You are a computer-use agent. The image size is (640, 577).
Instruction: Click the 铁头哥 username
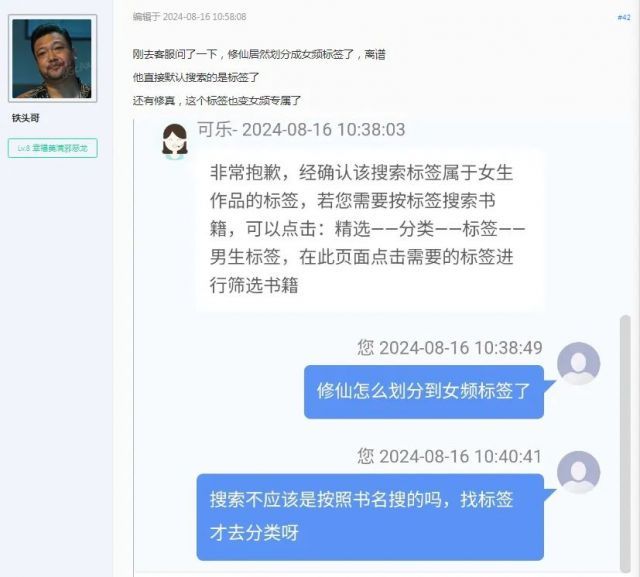click(26, 118)
